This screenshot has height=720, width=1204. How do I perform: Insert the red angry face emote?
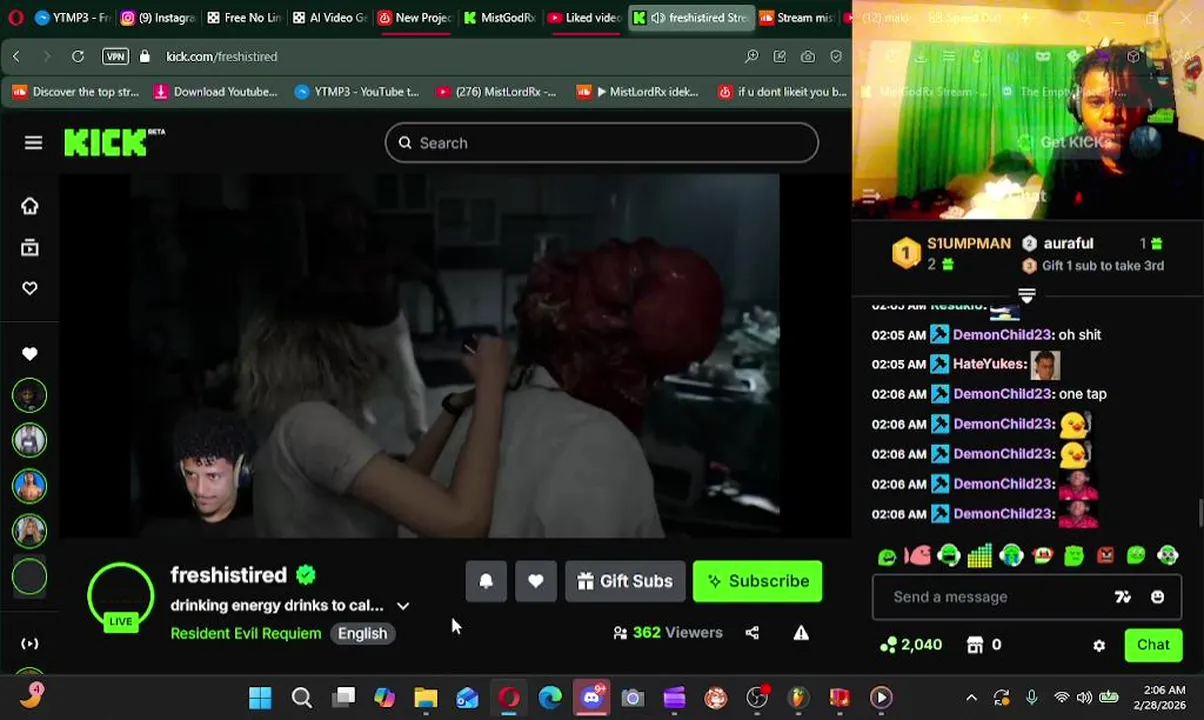[x=1105, y=555]
